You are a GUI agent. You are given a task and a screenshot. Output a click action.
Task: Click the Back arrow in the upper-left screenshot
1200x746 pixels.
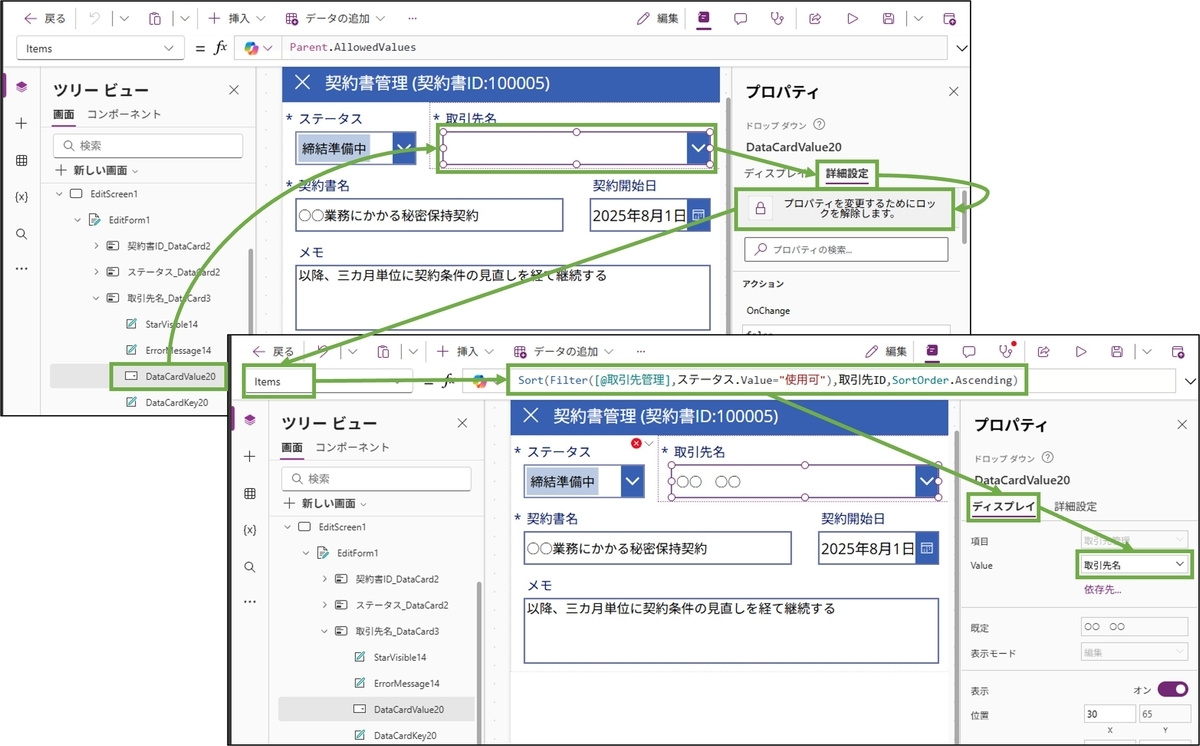pos(30,18)
